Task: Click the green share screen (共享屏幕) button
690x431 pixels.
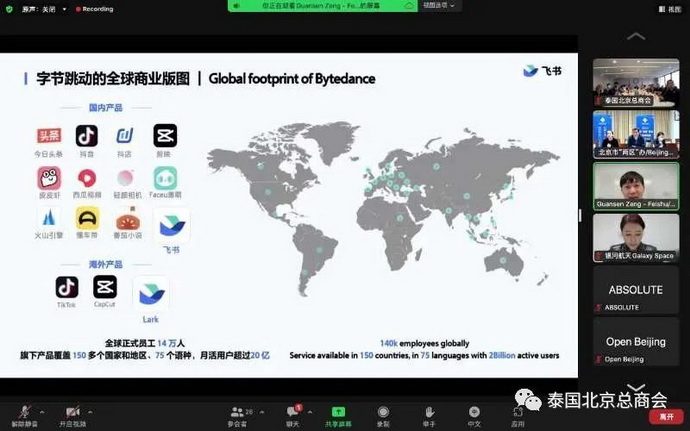Action: (x=338, y=416)
